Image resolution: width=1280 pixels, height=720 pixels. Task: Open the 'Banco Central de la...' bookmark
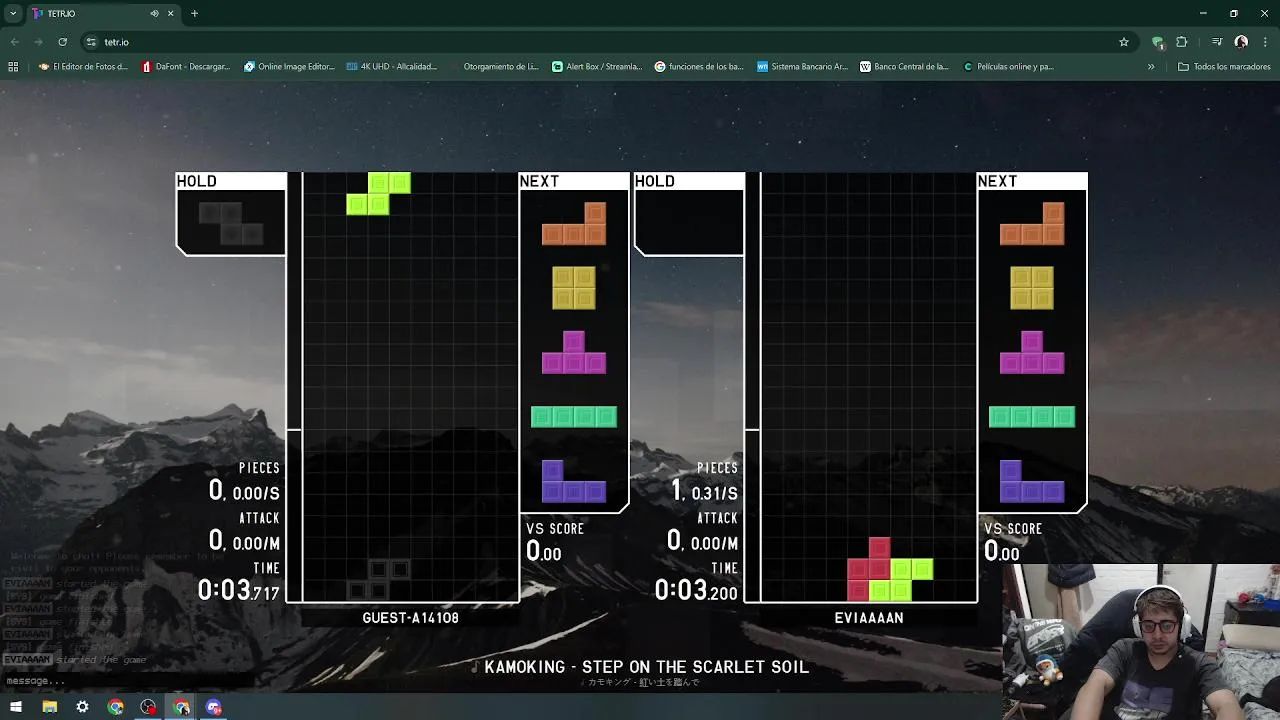(904, 67)
